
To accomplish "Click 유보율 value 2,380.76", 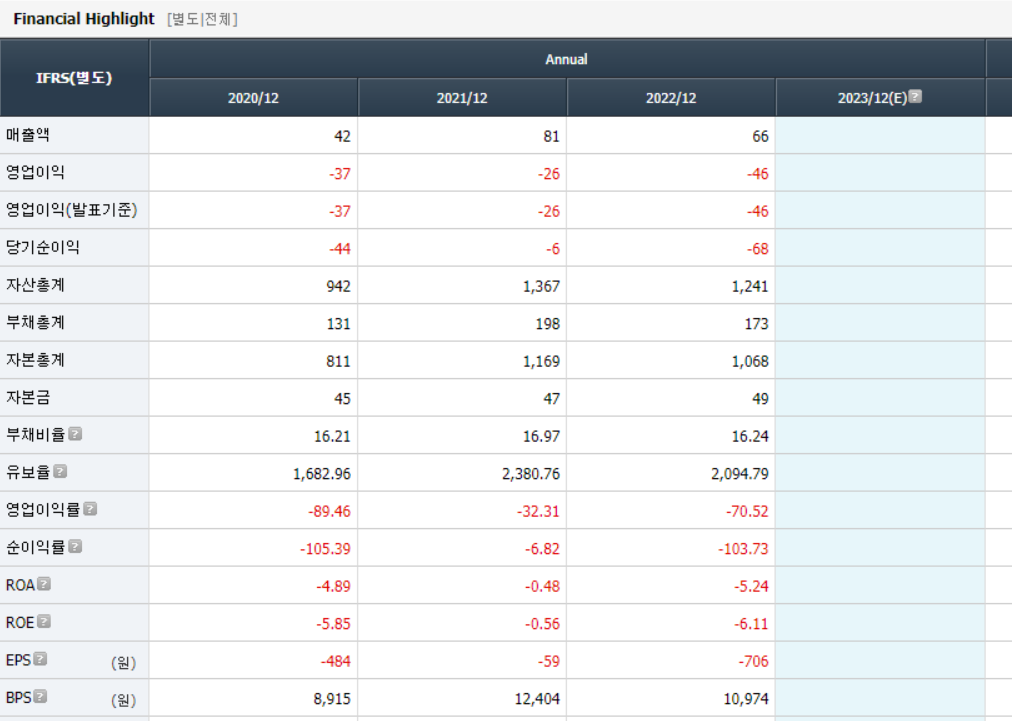I will click(531, 473).
